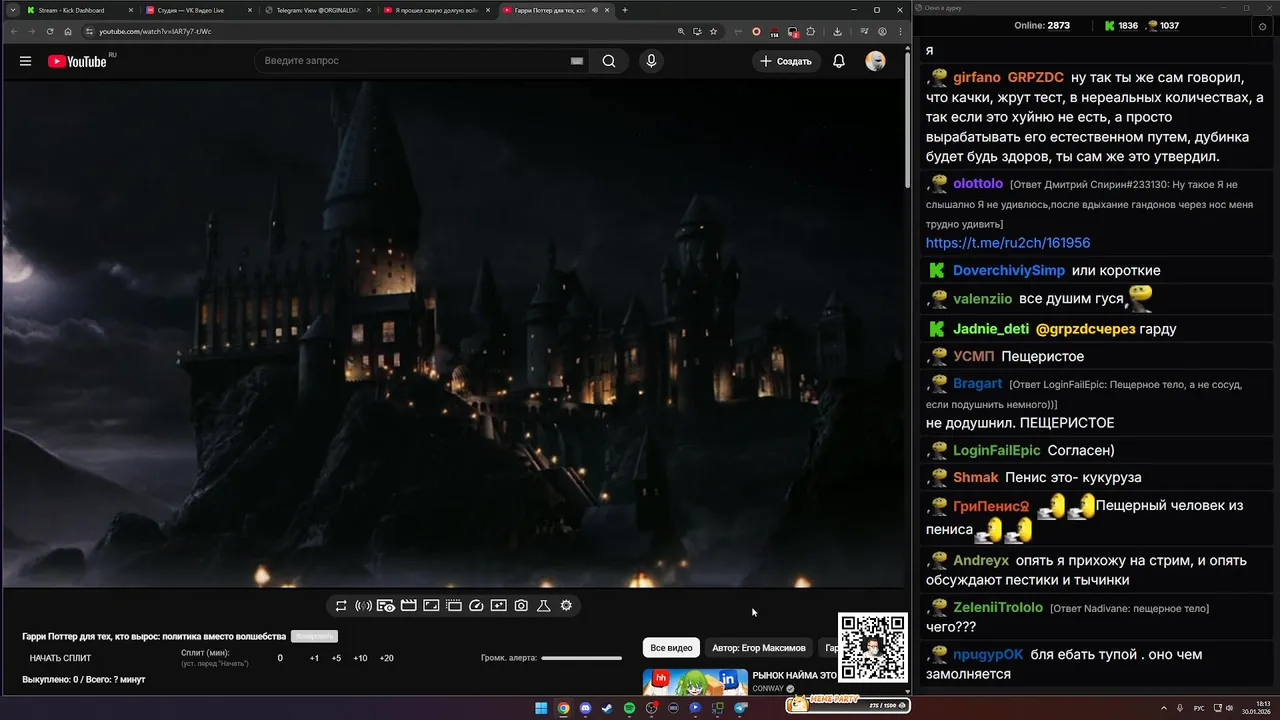Image resolution: width=1280 pixels, height=720 pixels.
Task: Open the YouTube account avatar menu
Action: [x=875, y=61]
